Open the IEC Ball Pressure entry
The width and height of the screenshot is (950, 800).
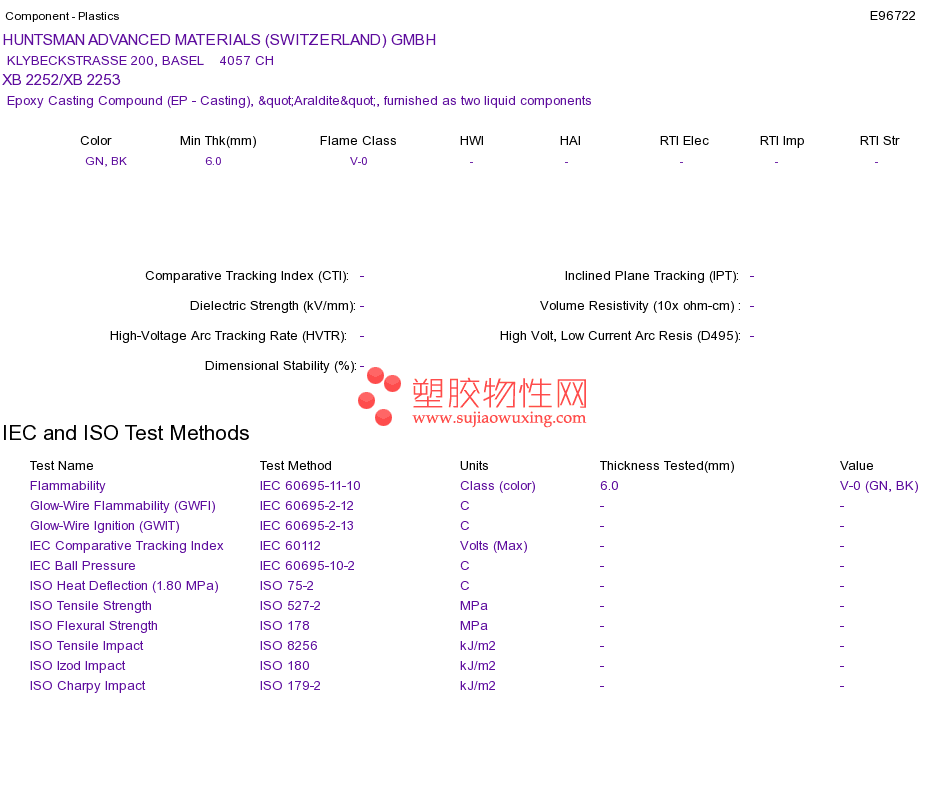82,566
